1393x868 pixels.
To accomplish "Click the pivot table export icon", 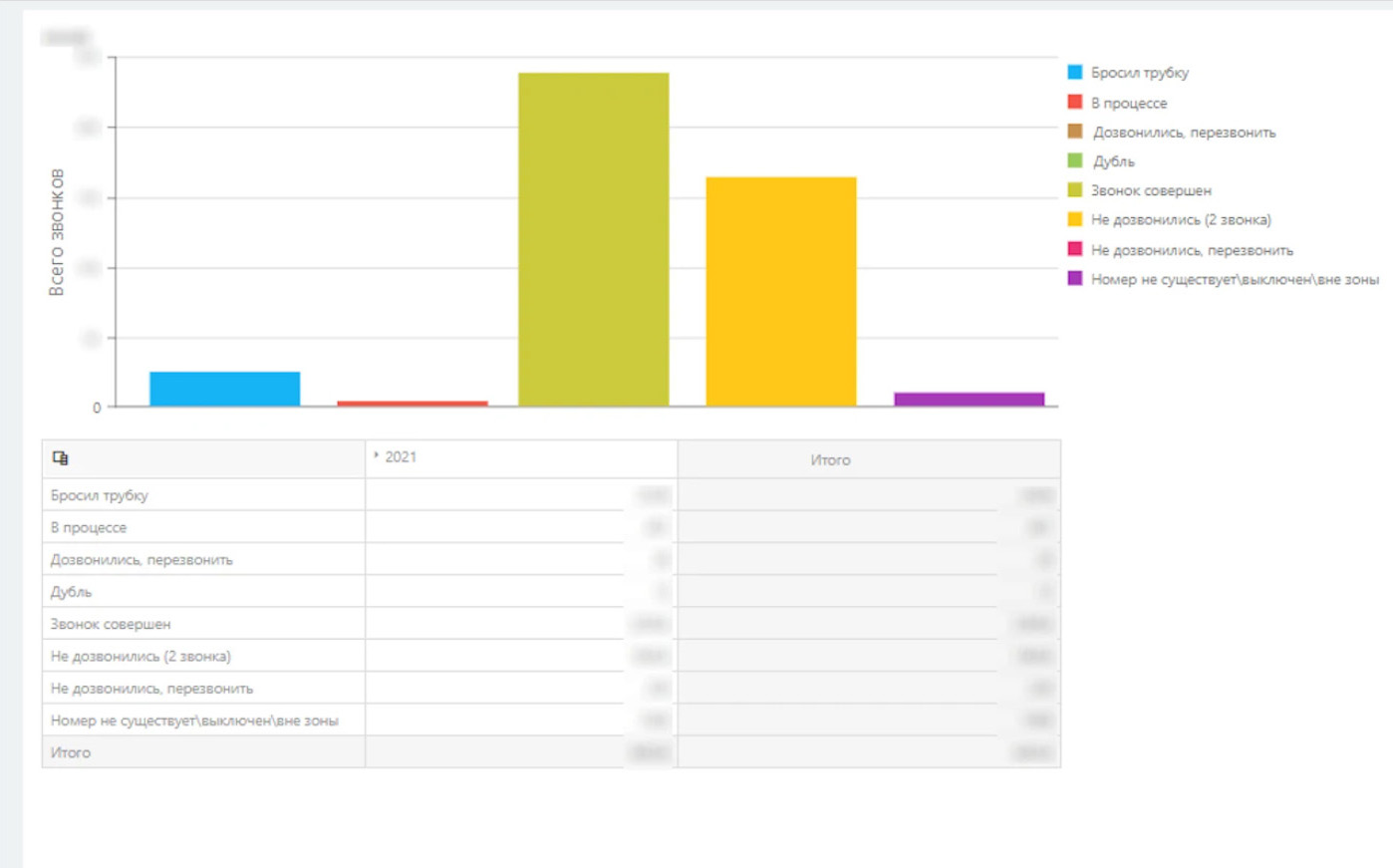I will pyautogui.click(x=60, y=458).
